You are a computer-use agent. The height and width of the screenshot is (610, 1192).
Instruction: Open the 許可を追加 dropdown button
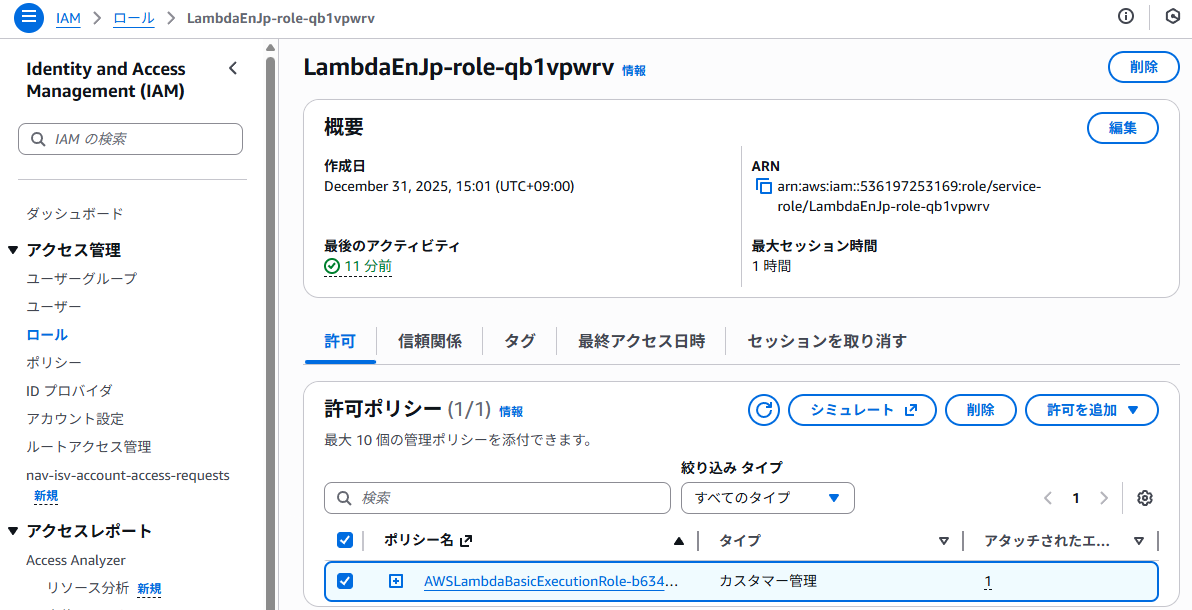[x=1091, y=410]
